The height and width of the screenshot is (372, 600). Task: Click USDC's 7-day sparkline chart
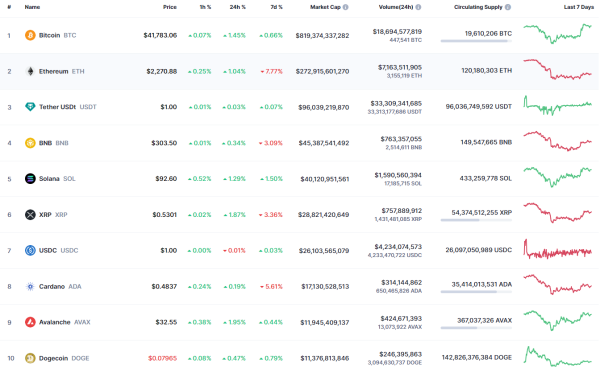(558, 249)
